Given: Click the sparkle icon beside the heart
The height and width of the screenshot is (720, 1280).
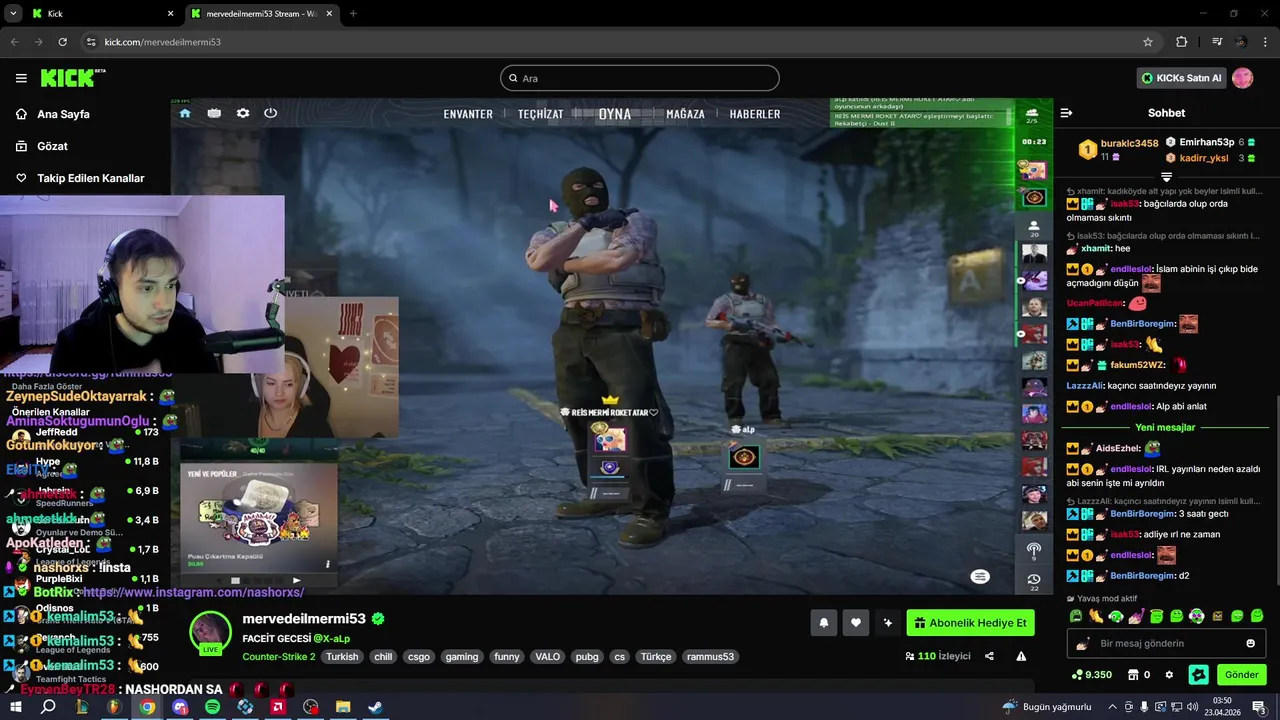Looking at the screenshot, I should [887, 623].
